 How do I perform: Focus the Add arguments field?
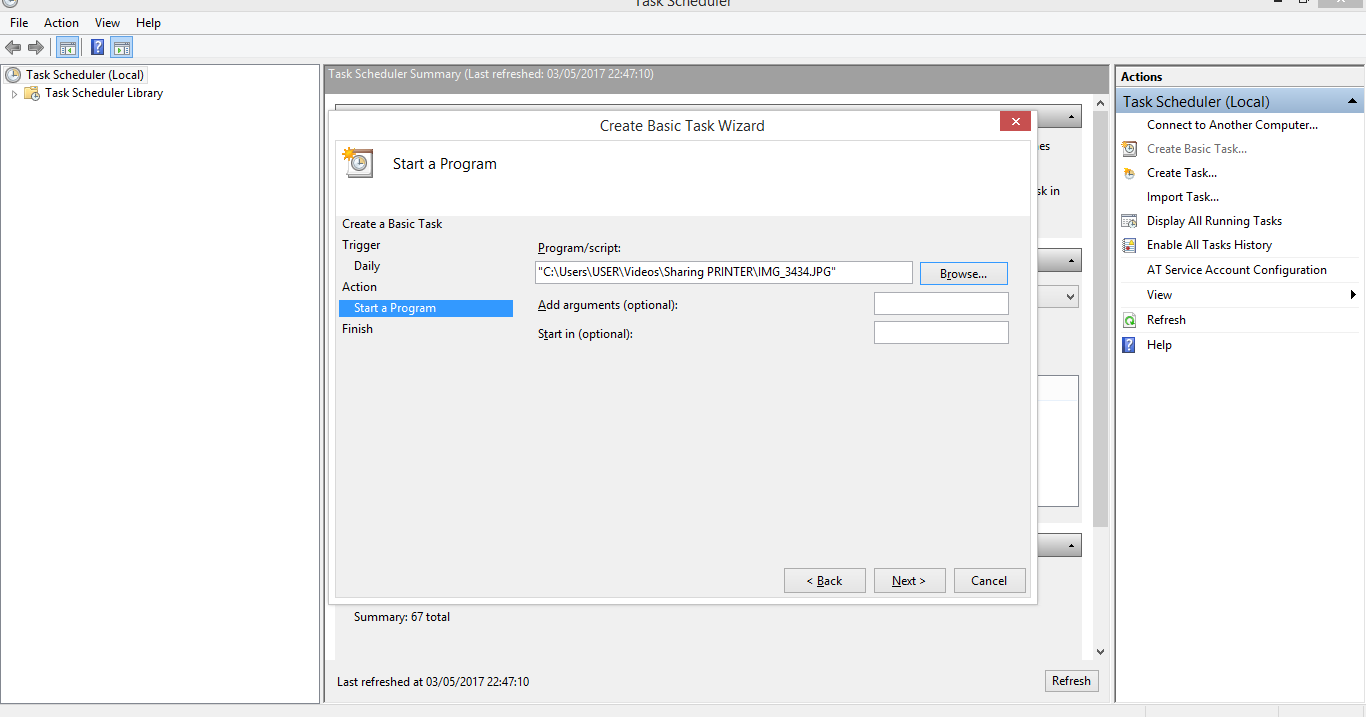[941, 304]
